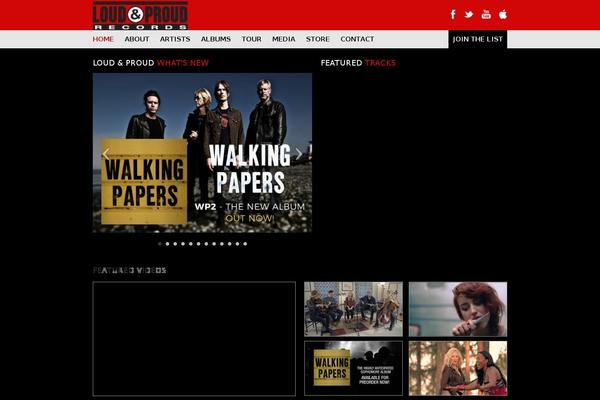Click the large featured video player area
The height and width of the screenshot is (400, 600).
[194, 339]
